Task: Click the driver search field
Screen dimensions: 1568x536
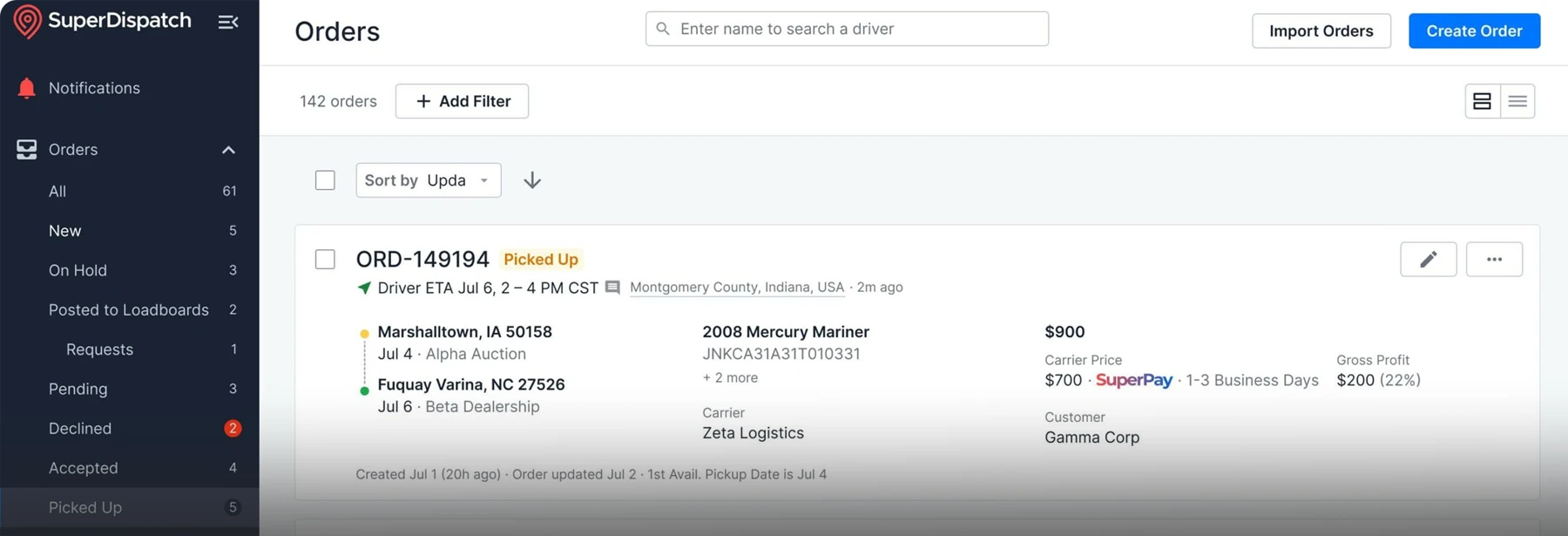Action: tap(847, 29)
